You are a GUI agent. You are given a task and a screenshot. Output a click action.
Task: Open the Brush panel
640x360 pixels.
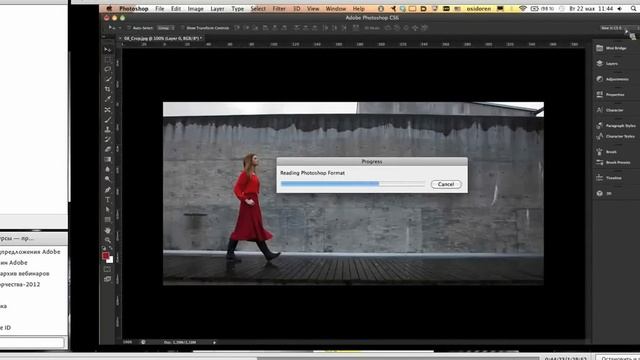pos(606,152)
